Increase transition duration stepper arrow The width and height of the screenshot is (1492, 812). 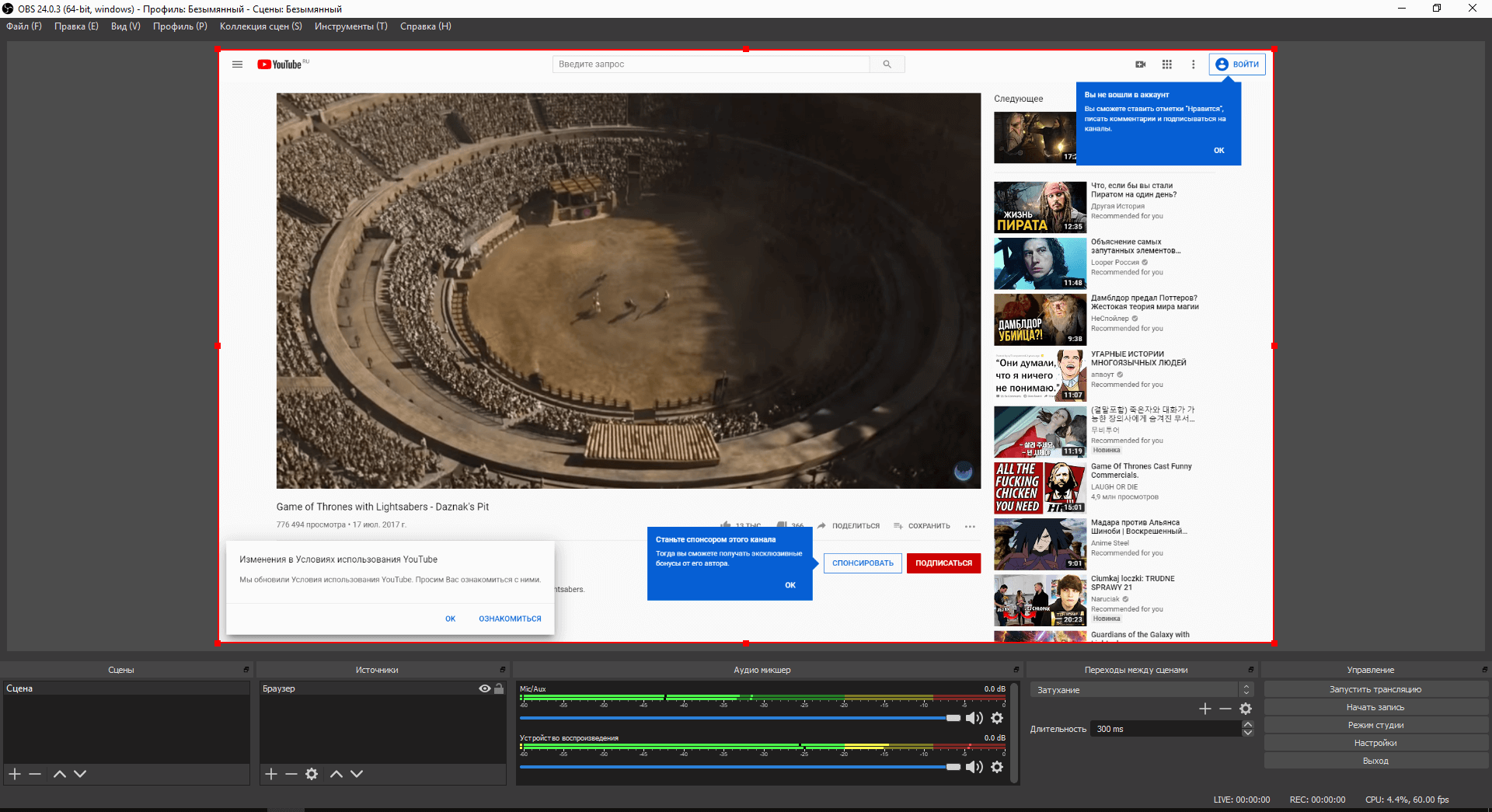click(x=1248, y=724)
